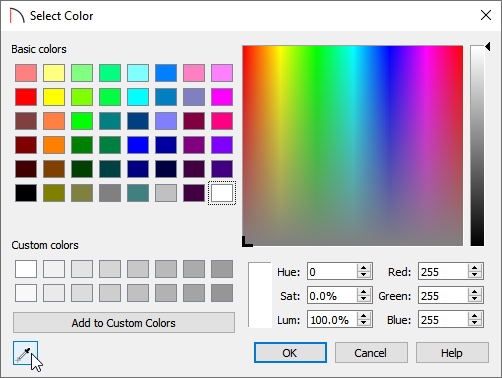Screen dimensions: 502x378
Task: Increase Green with up spinner arrow
Action: point(475,291)
